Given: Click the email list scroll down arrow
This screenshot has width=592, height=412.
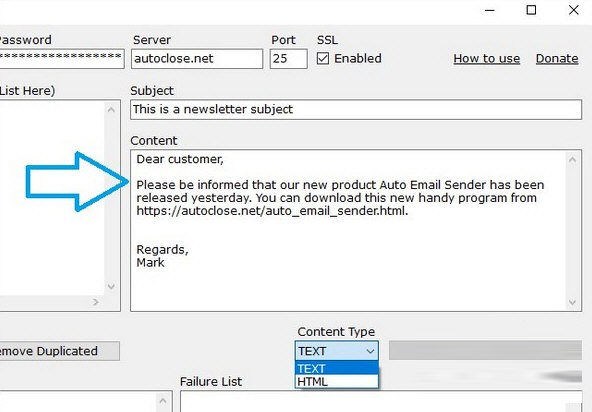Looking at the screenshot, I should 111,287.
